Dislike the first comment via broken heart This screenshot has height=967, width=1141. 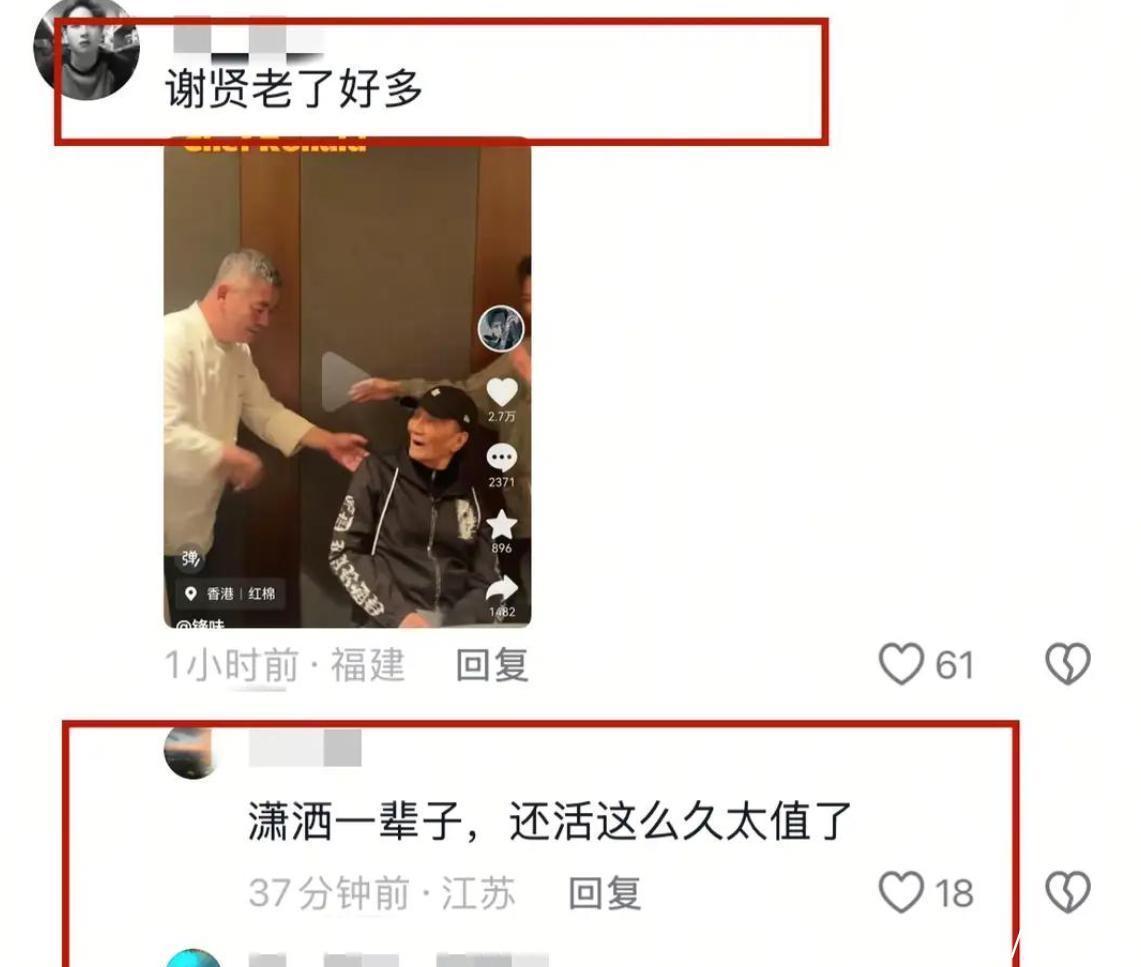click(1068, 664)
